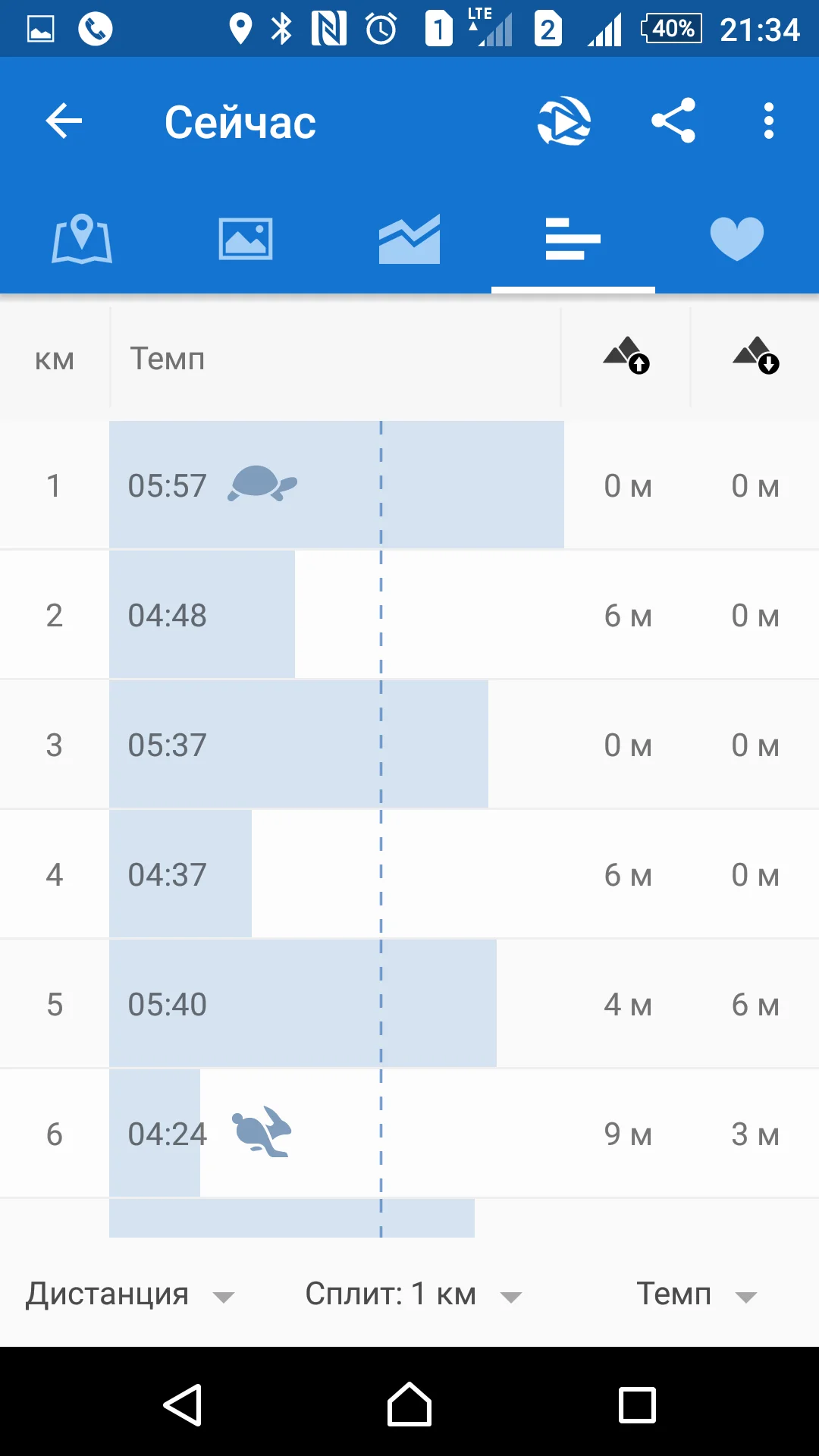Tap the slowest split turtle icon

point(262,484)
